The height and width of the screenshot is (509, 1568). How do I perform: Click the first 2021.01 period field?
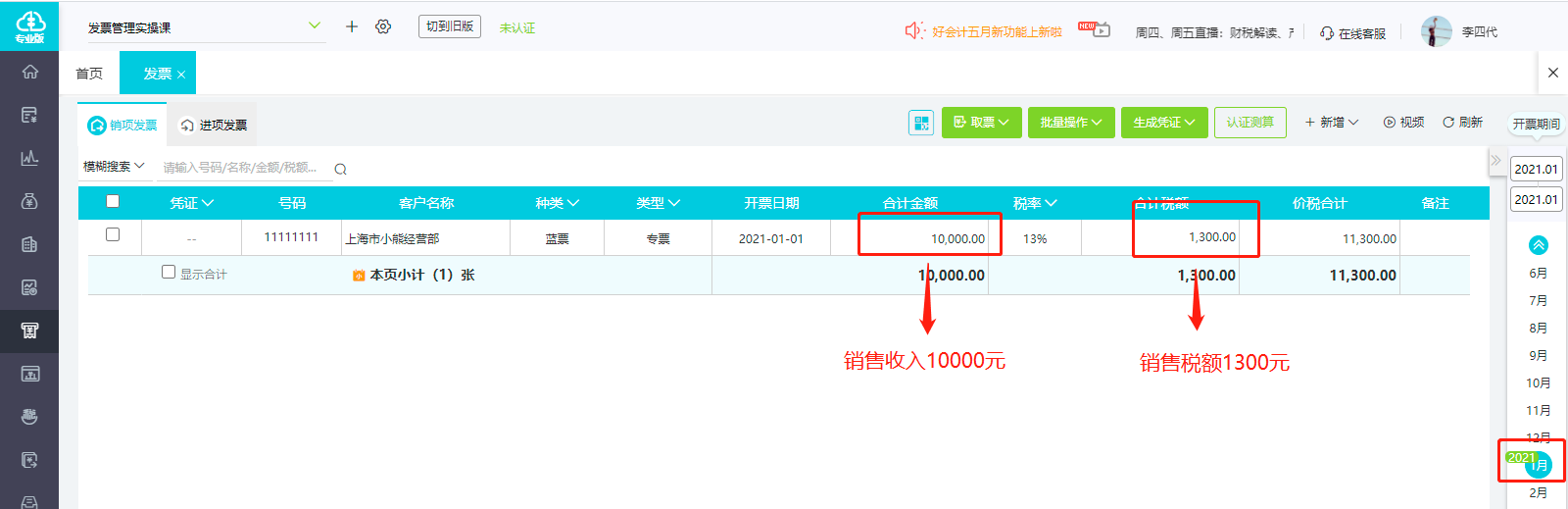click(1537, 169)
